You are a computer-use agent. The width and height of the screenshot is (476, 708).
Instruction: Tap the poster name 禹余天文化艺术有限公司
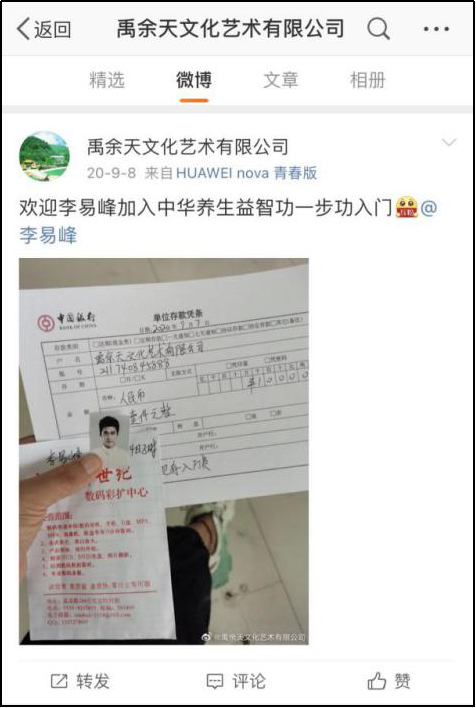(188, 147)
